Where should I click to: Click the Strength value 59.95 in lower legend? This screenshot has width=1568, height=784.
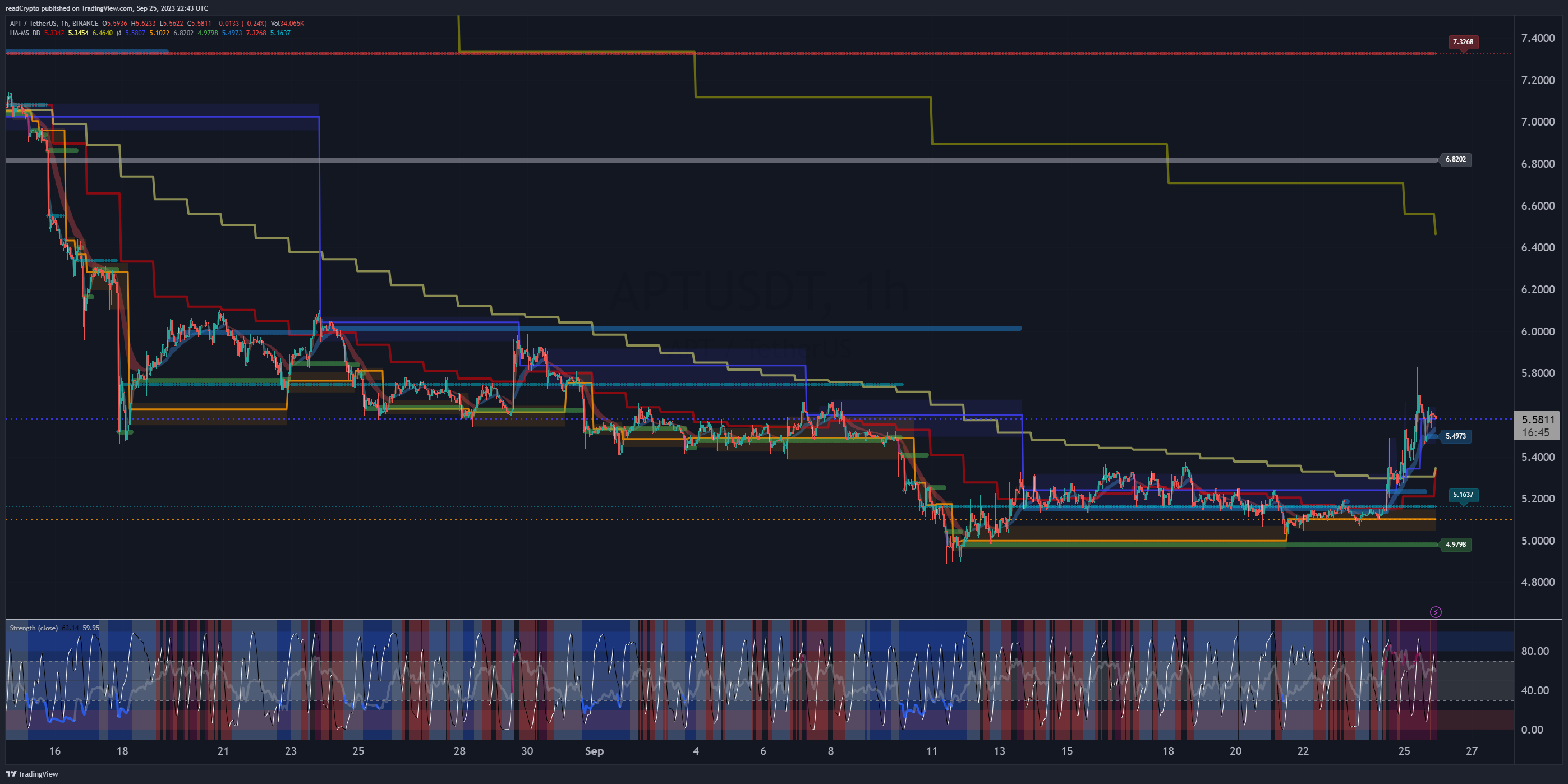pyautogui.click(x=91, y=628)
